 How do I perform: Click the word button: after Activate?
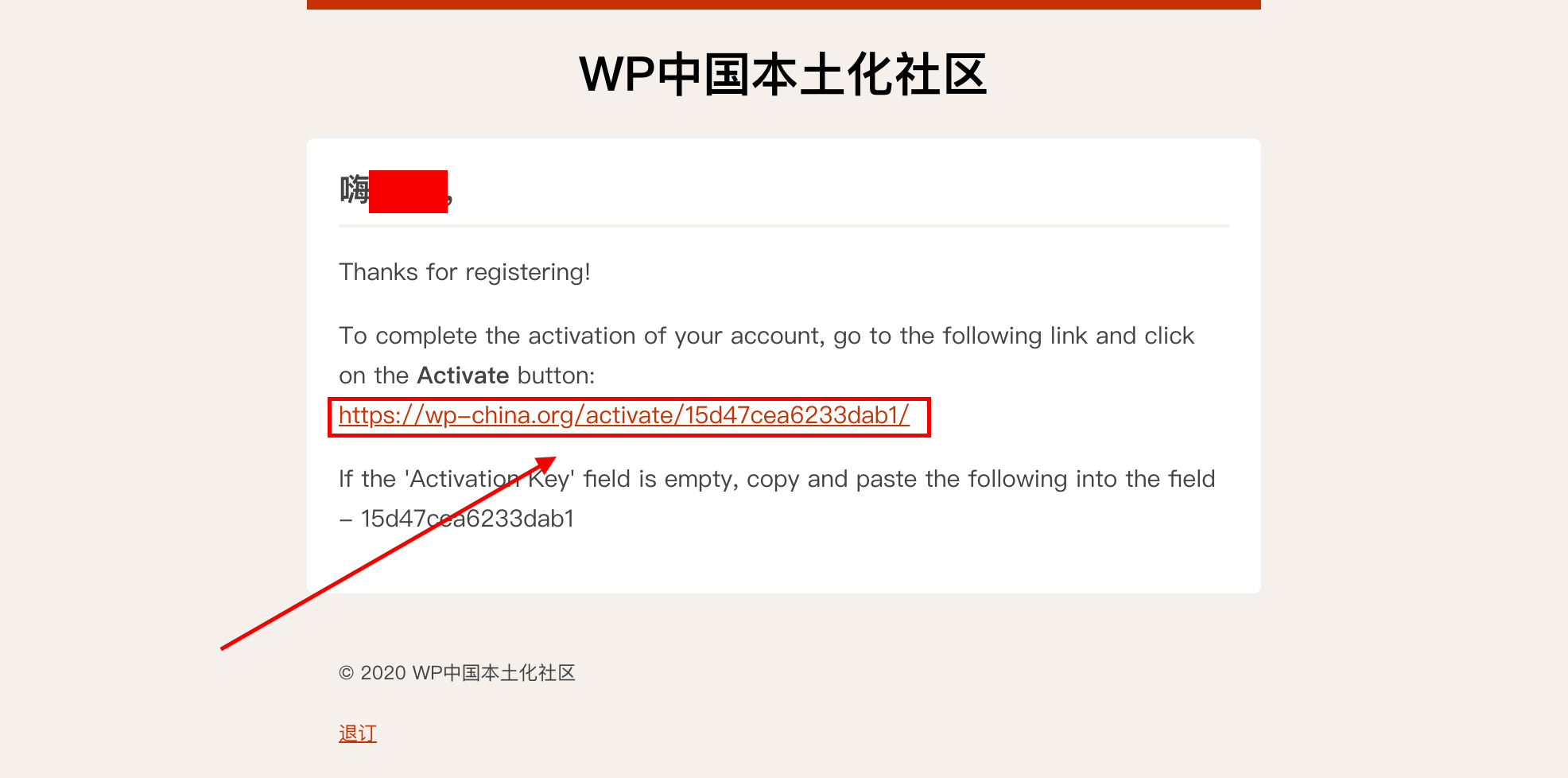pos(556,375)
